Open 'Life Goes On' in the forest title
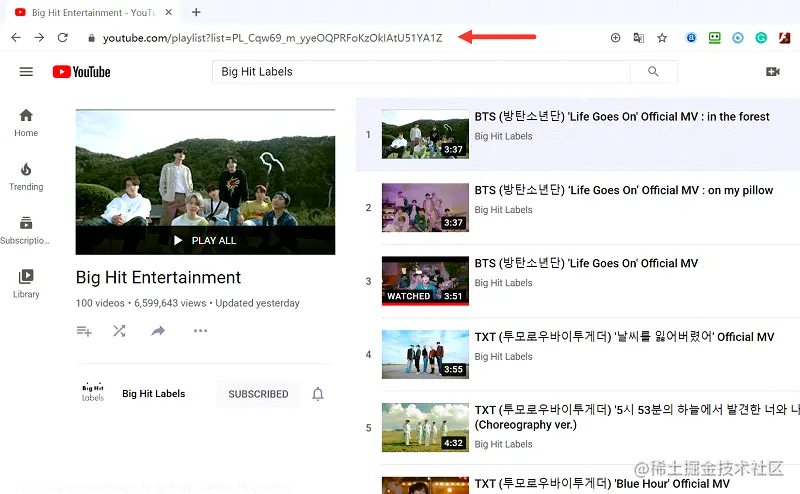The image size is (800, 494). pos(622,117)
